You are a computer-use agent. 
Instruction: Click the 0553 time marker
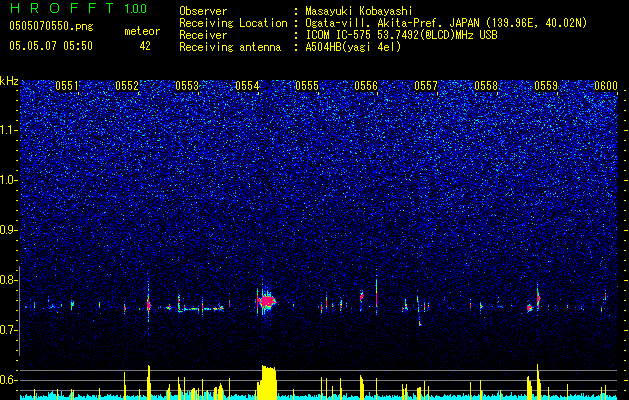click(187, 86)
